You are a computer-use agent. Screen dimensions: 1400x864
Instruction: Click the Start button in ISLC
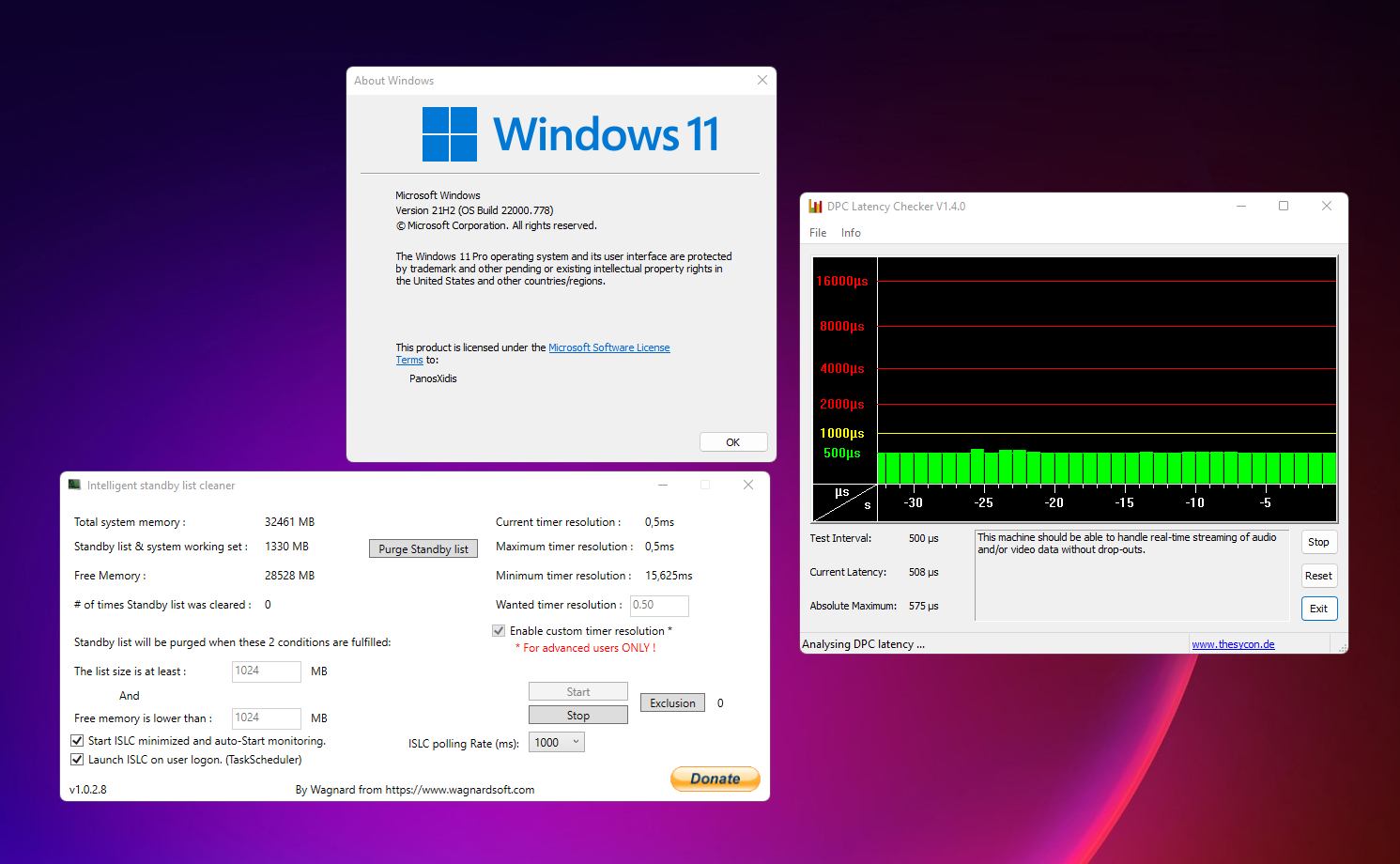[578, 692]
